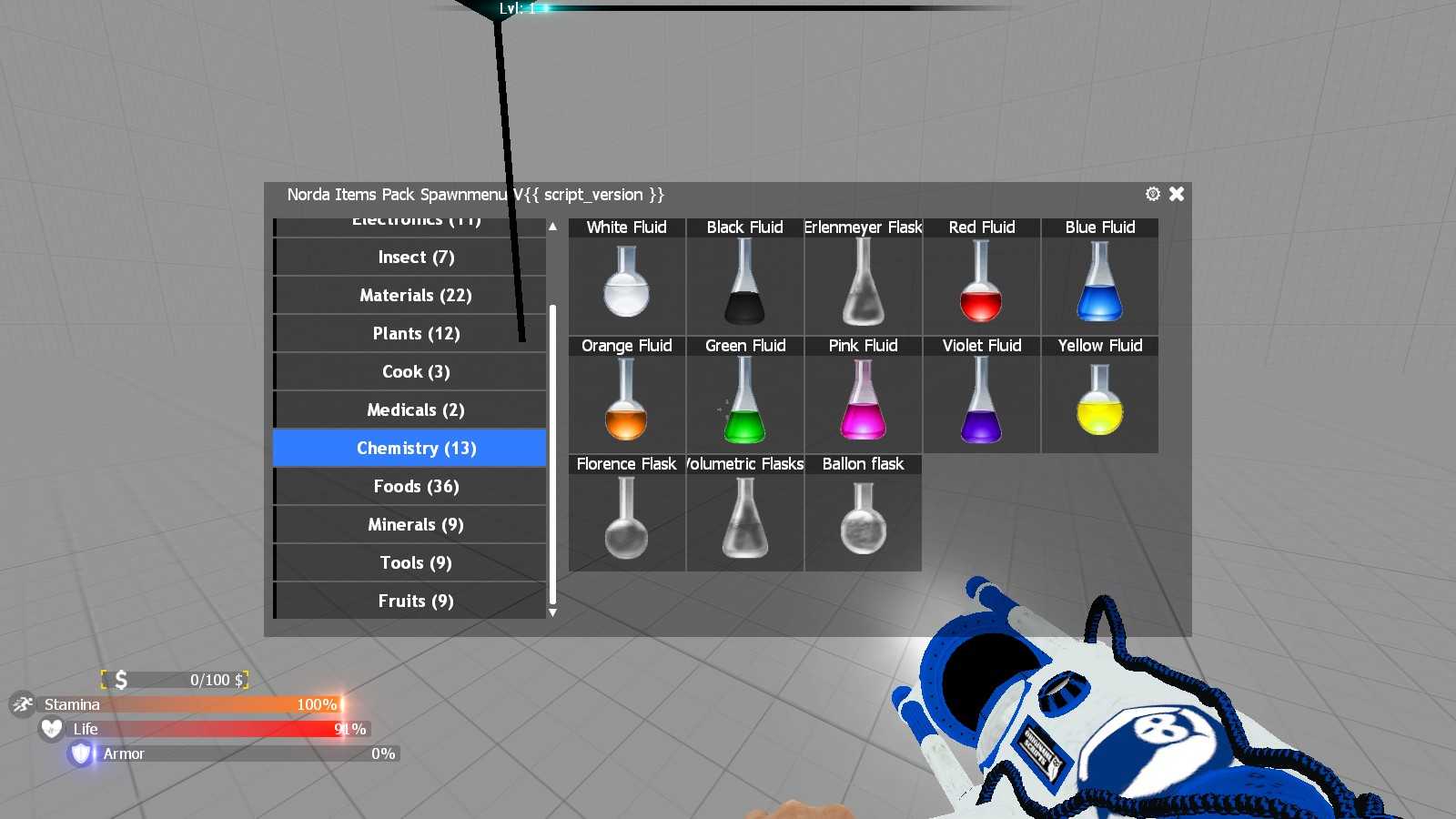Open spawnmenu settings gear
Viewport: 1456px width, 819px height.
pos(1153,194)
